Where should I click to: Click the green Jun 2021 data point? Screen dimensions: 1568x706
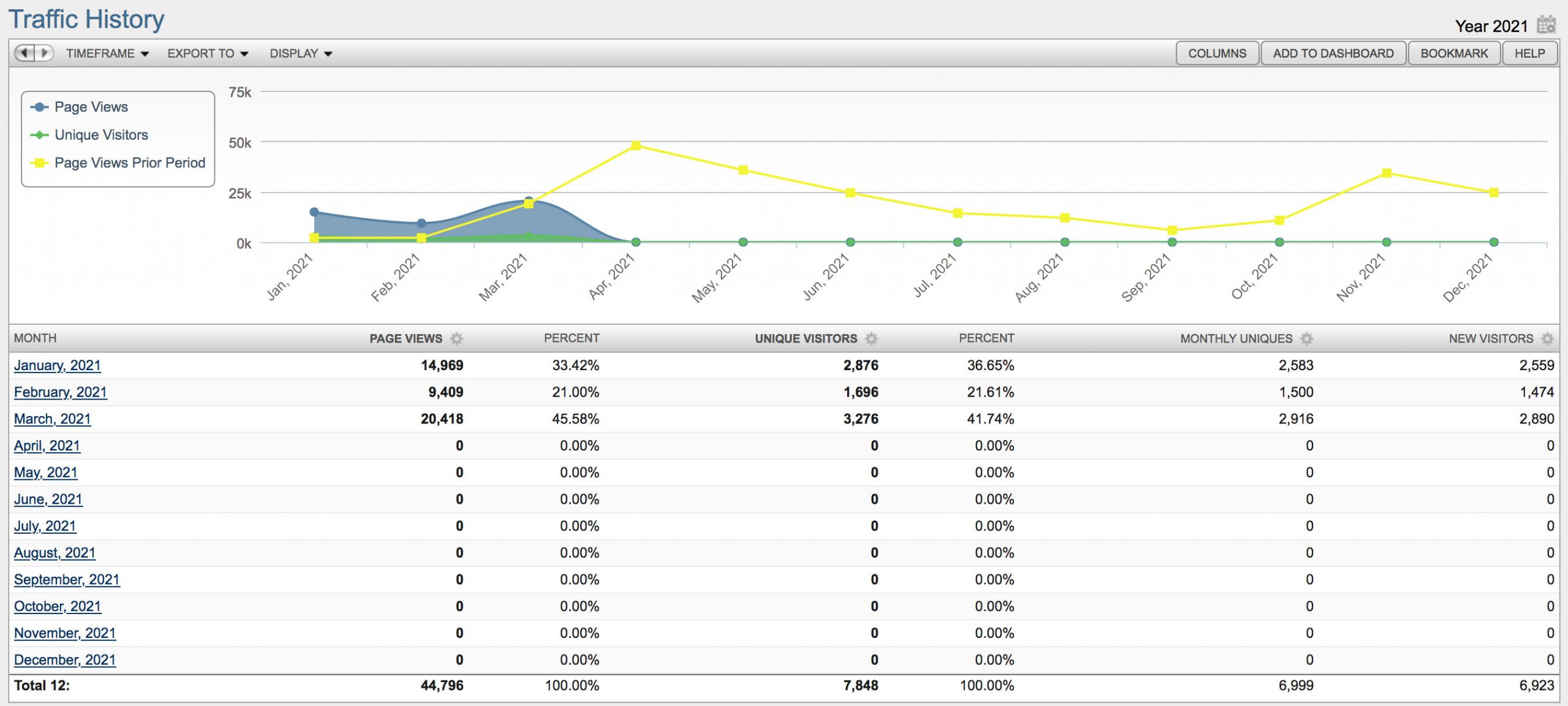(850, 242)
